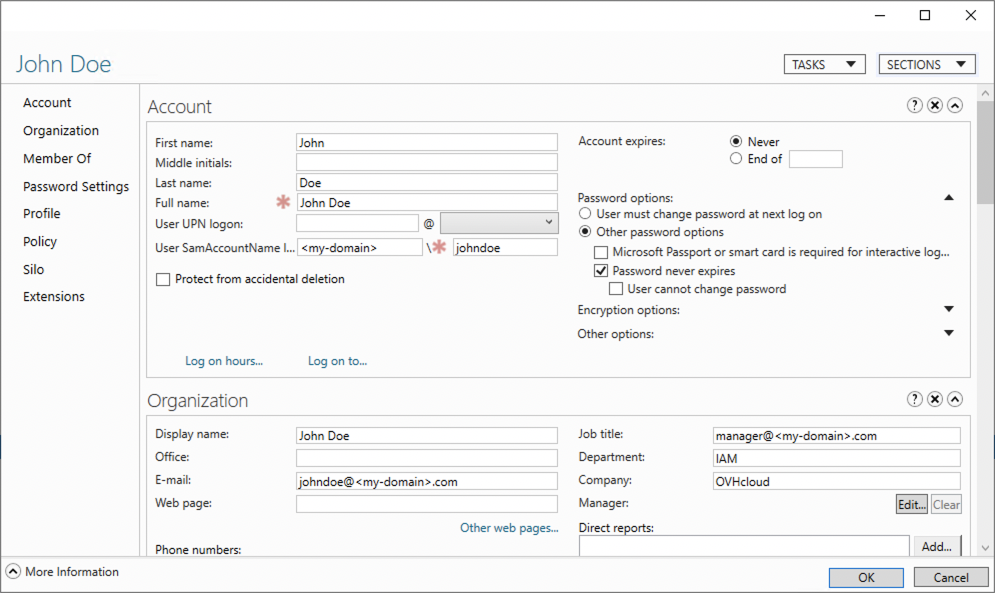Image resolution: width=995 pixels, height=593 pixels.
Task: Go to Password Settings section
Action: [x=76, y=186]
